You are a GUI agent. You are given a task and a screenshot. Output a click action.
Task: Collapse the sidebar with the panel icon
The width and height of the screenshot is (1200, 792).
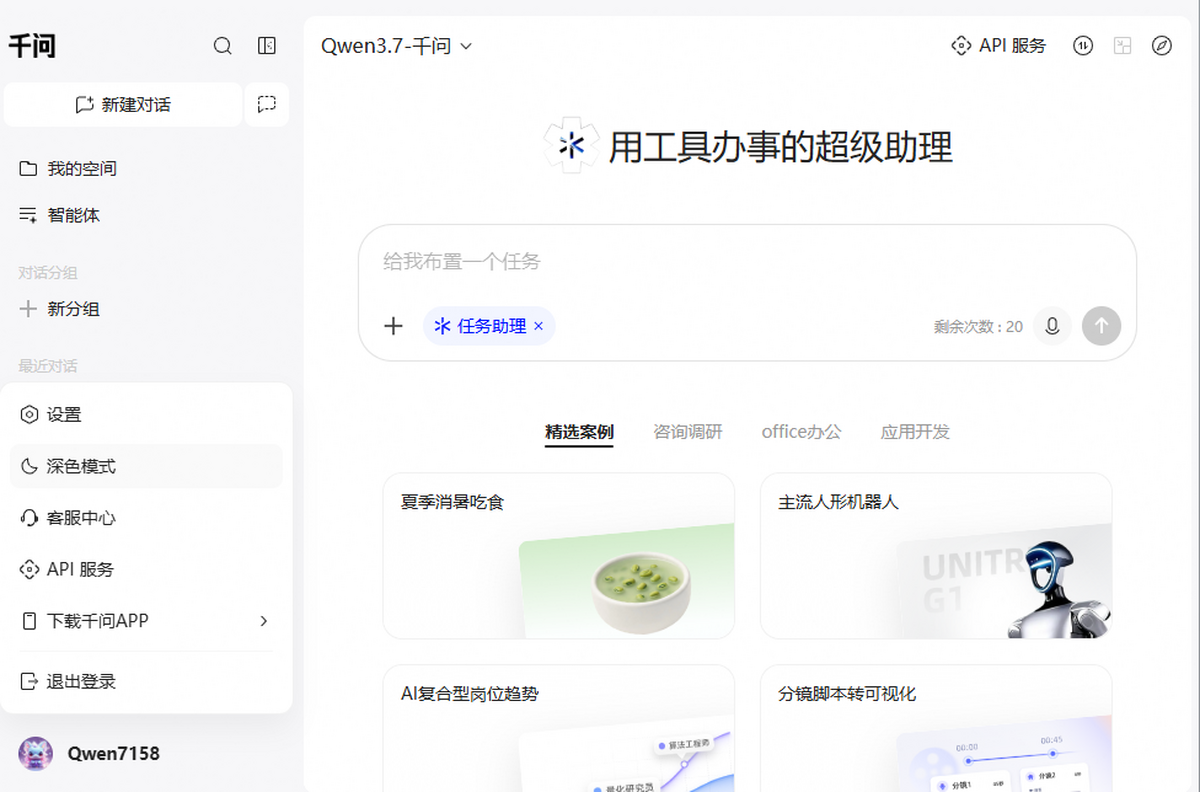[x=266, y=45]
